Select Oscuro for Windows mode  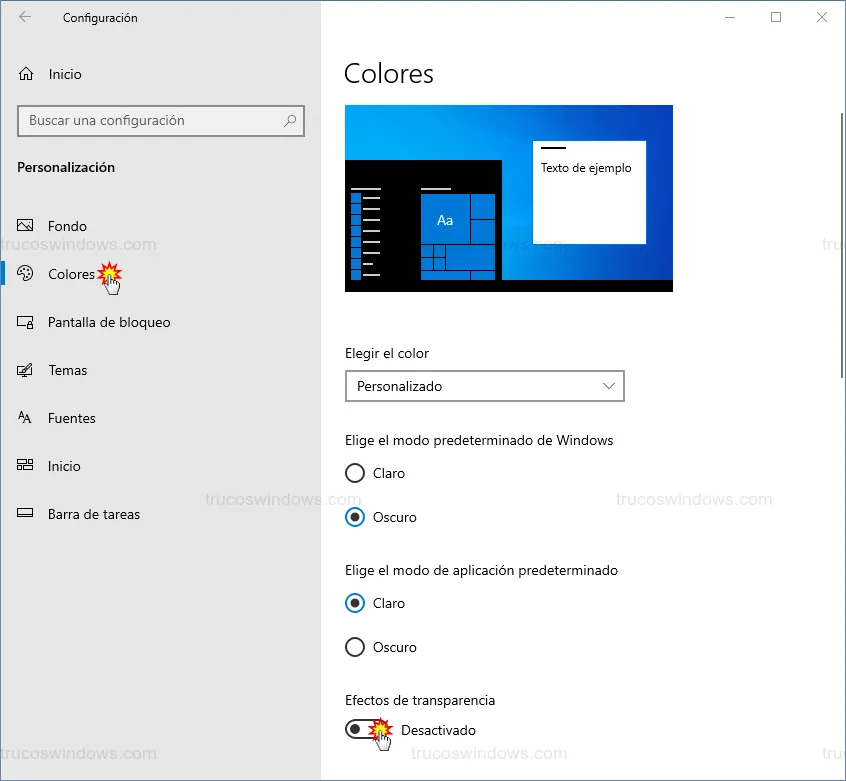354,517
